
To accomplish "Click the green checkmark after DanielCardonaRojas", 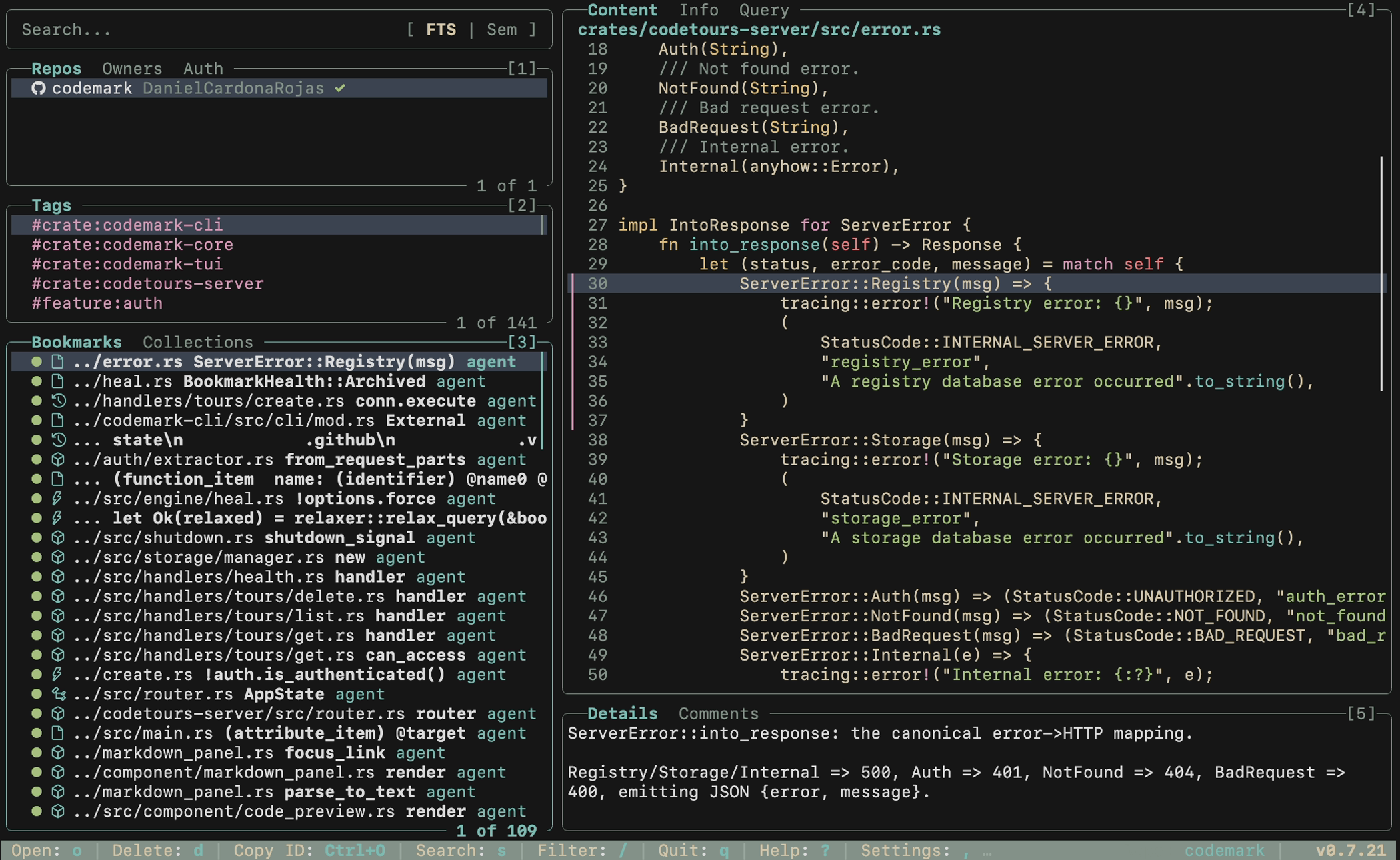I will pyautogui.click(x=340, y=88).
